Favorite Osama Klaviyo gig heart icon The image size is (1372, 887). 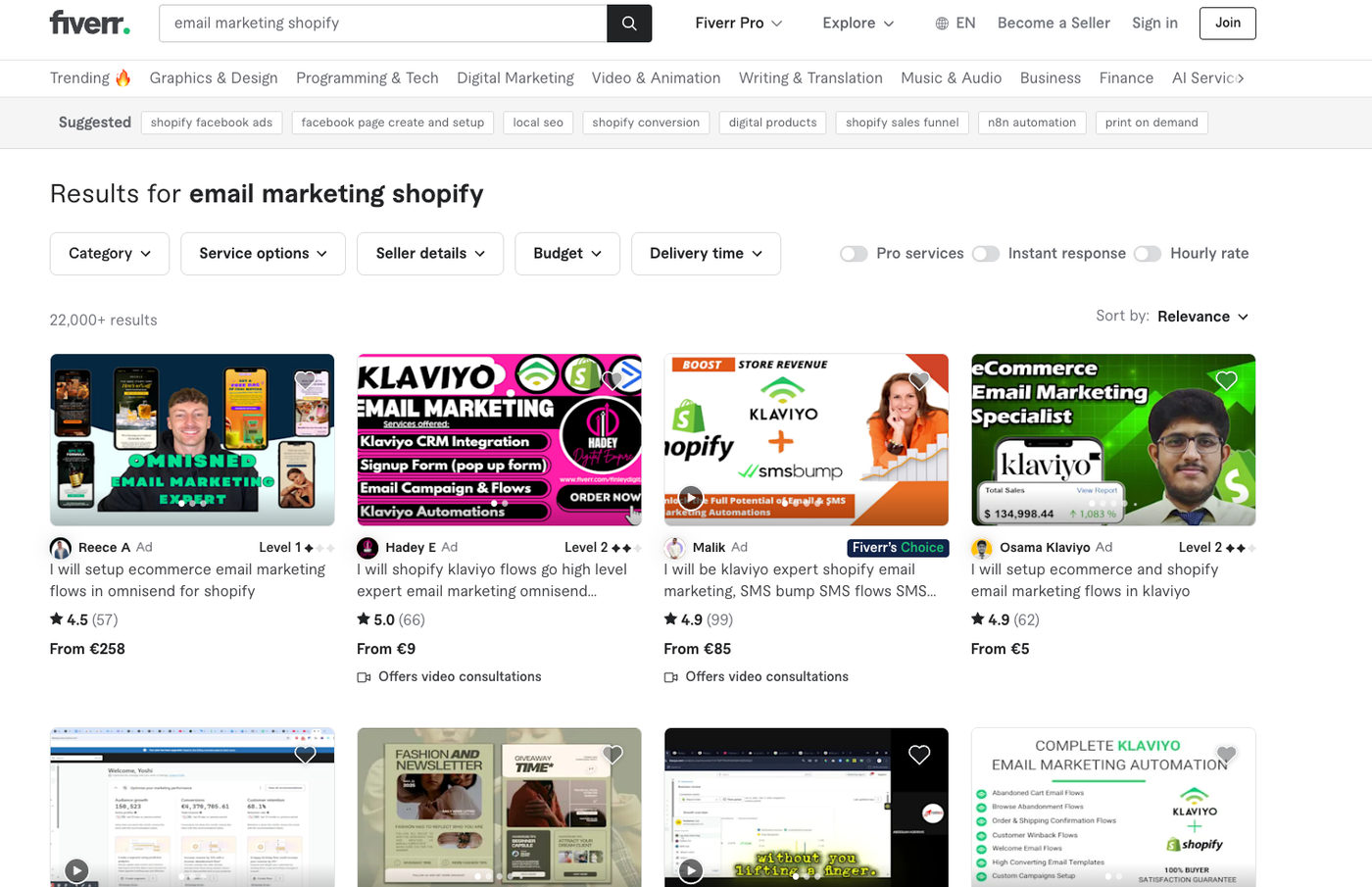tap(1226, 380)
